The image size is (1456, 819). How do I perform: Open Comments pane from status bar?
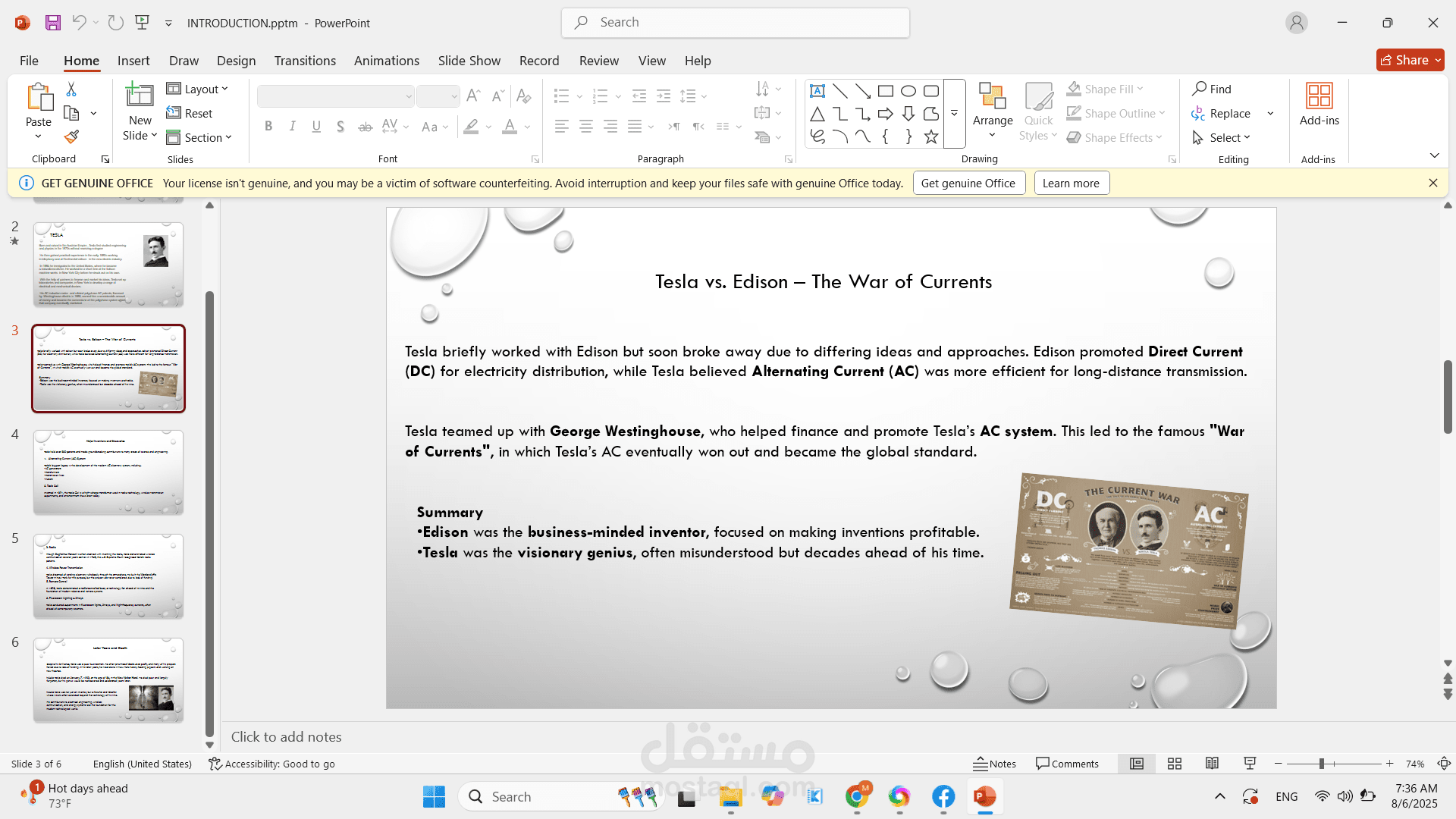coord(1067,764)
